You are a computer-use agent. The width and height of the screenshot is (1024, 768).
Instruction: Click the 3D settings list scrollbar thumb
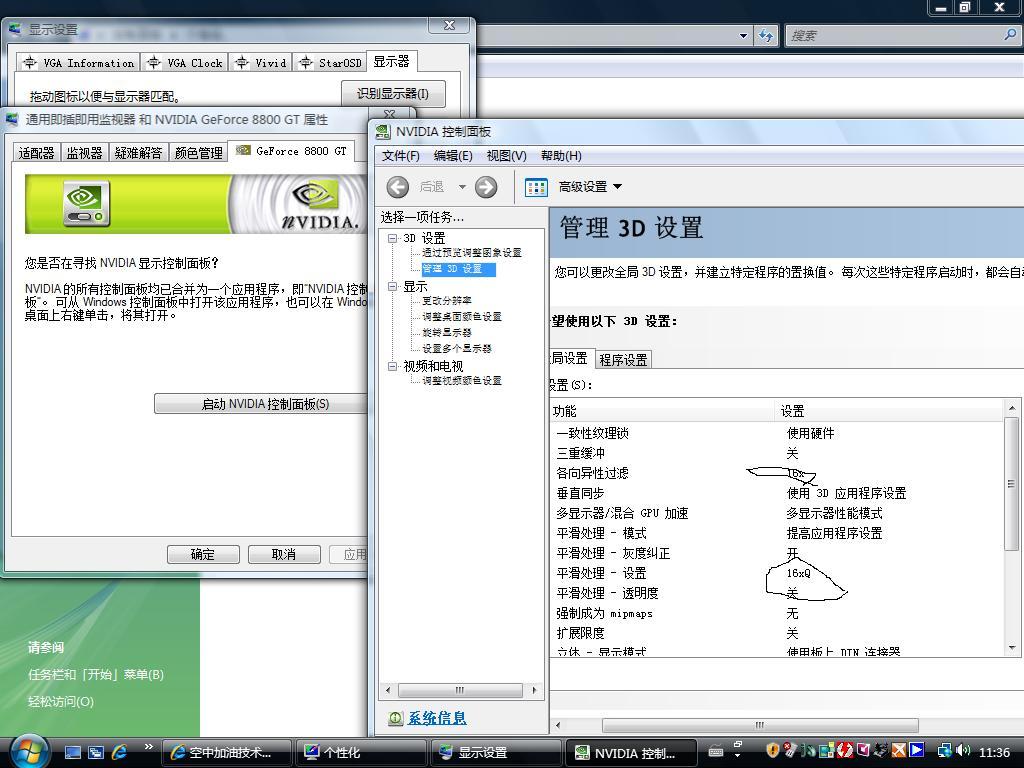tap(1011, 485)
